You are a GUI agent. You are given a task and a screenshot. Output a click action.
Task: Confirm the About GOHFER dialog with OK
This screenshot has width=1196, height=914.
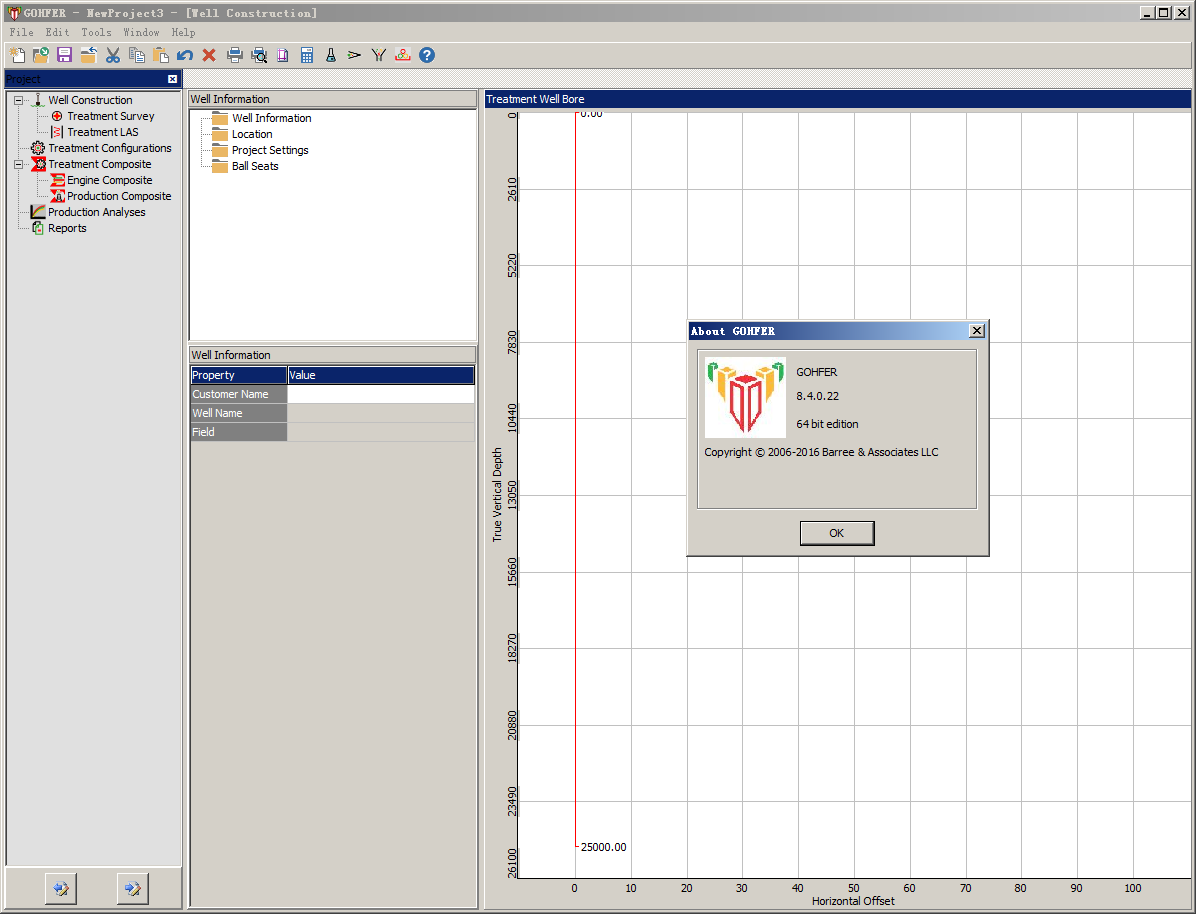(x=837, y=533)
